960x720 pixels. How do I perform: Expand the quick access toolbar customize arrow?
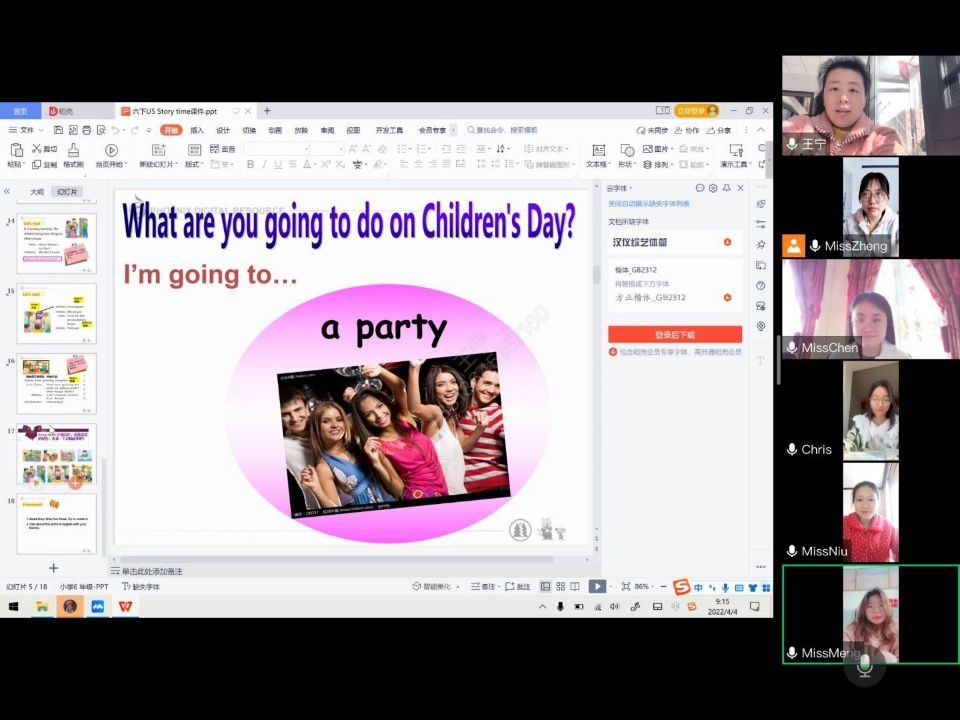click(149, 130)
